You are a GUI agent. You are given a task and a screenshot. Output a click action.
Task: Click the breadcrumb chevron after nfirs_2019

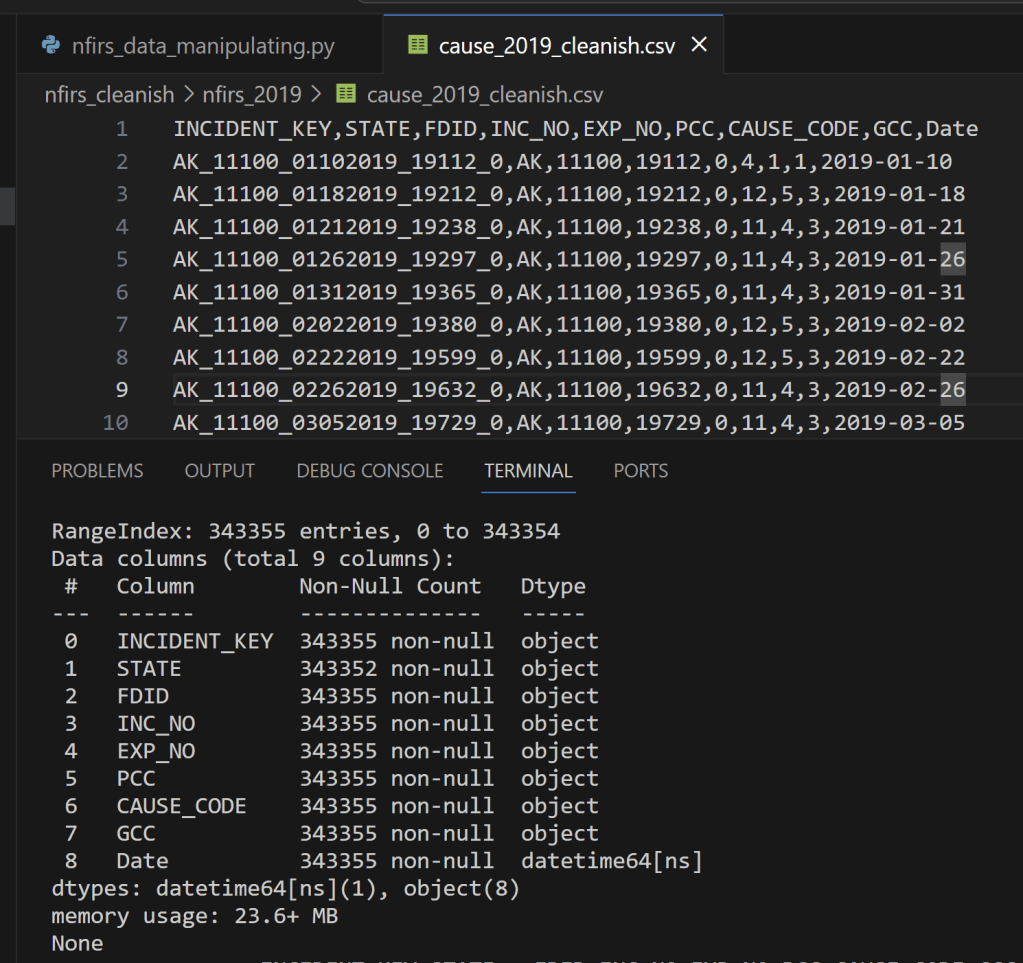316,95
